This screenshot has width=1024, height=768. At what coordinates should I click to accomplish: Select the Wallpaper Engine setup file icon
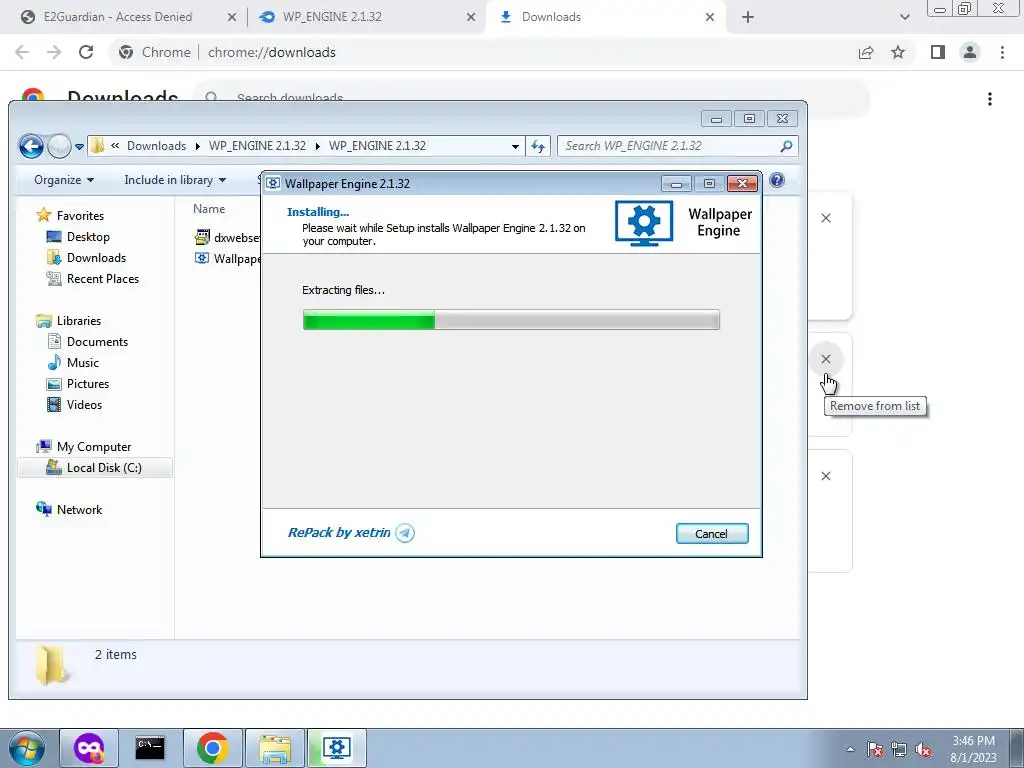coord(202,258)
